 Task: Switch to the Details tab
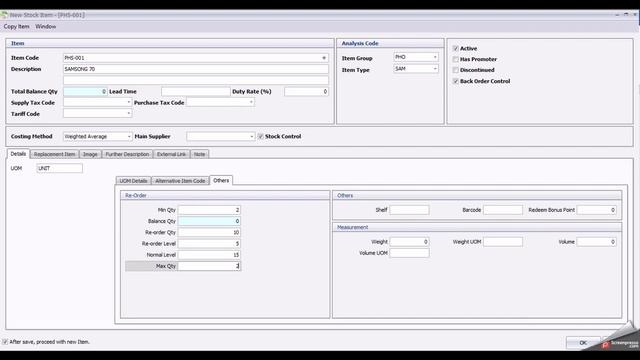18,154
